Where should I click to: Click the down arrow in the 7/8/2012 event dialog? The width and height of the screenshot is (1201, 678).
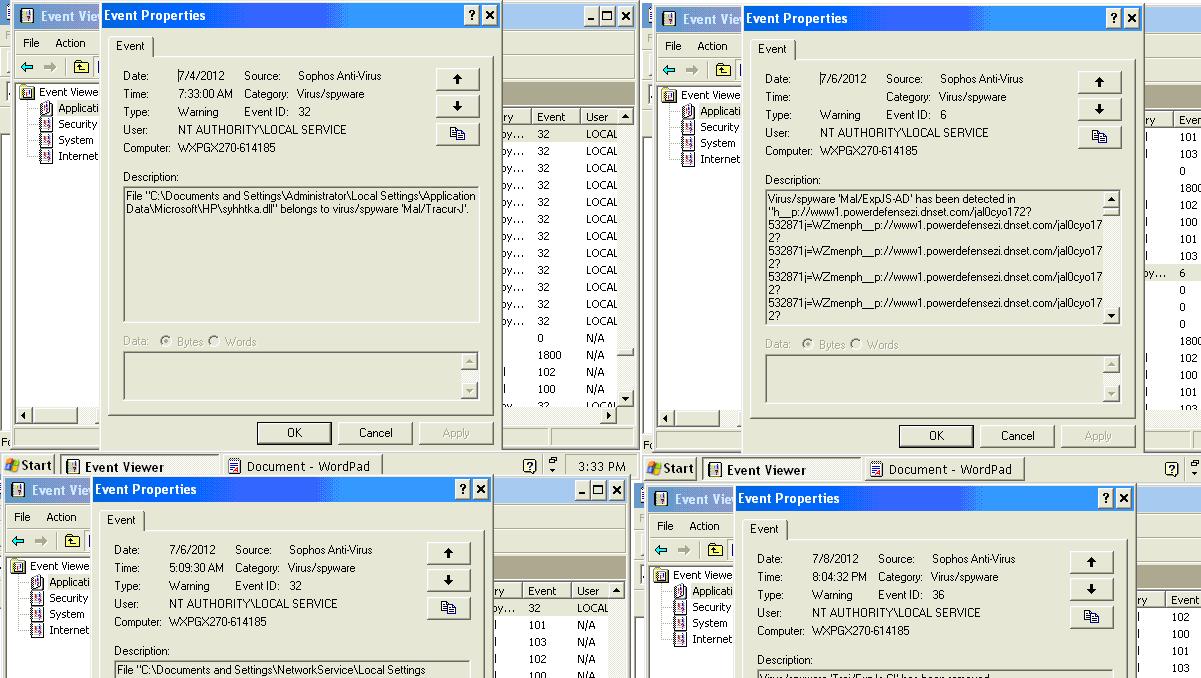(1091, 589)
